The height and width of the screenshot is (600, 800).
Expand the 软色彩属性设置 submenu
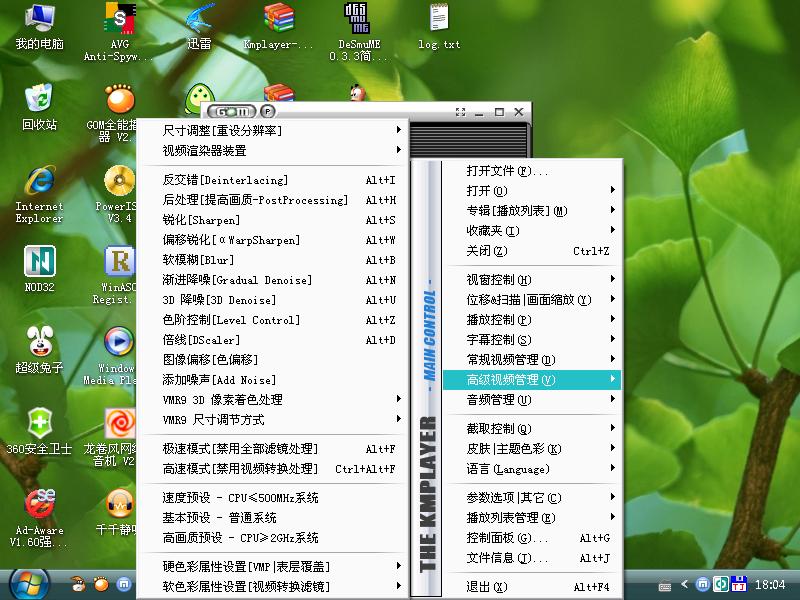tap(273, 586)
